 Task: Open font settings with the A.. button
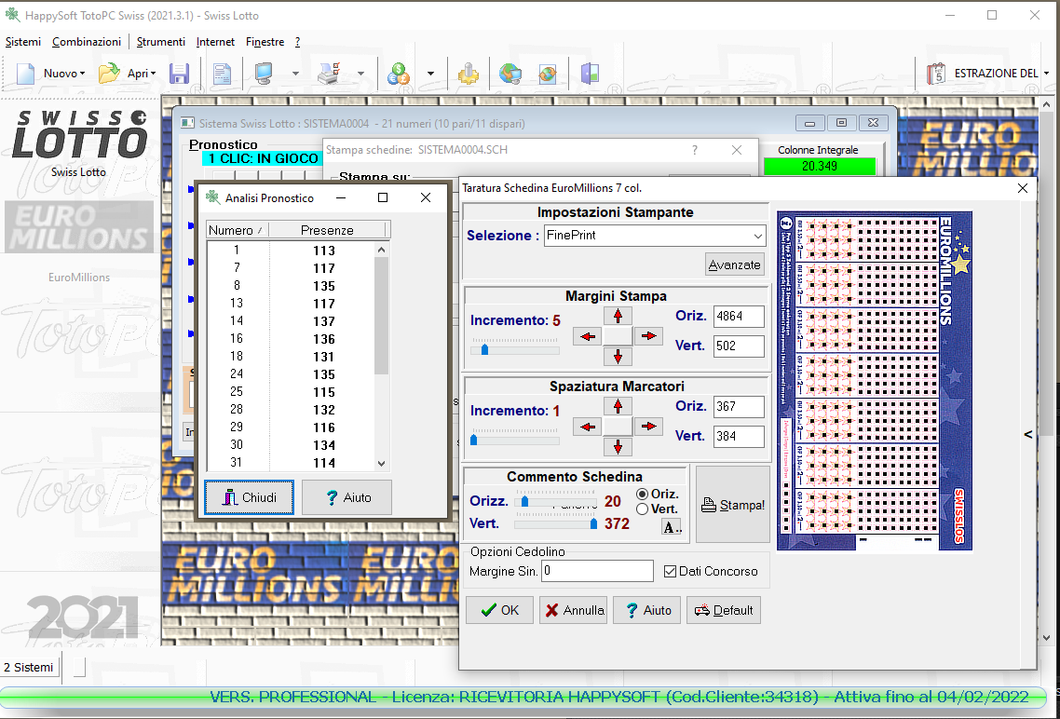672,528
